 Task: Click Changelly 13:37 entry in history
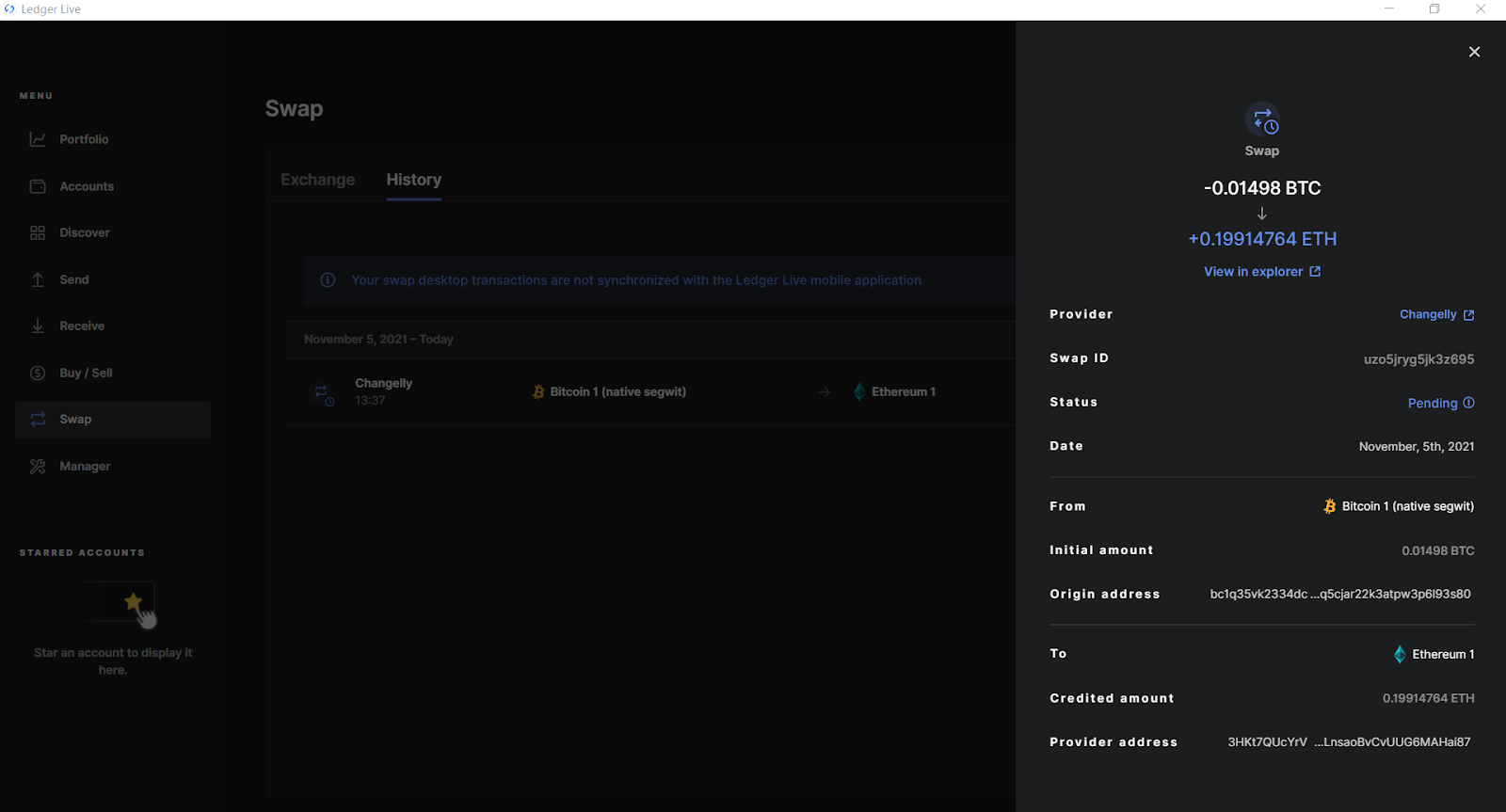click(x=383, y=391)
